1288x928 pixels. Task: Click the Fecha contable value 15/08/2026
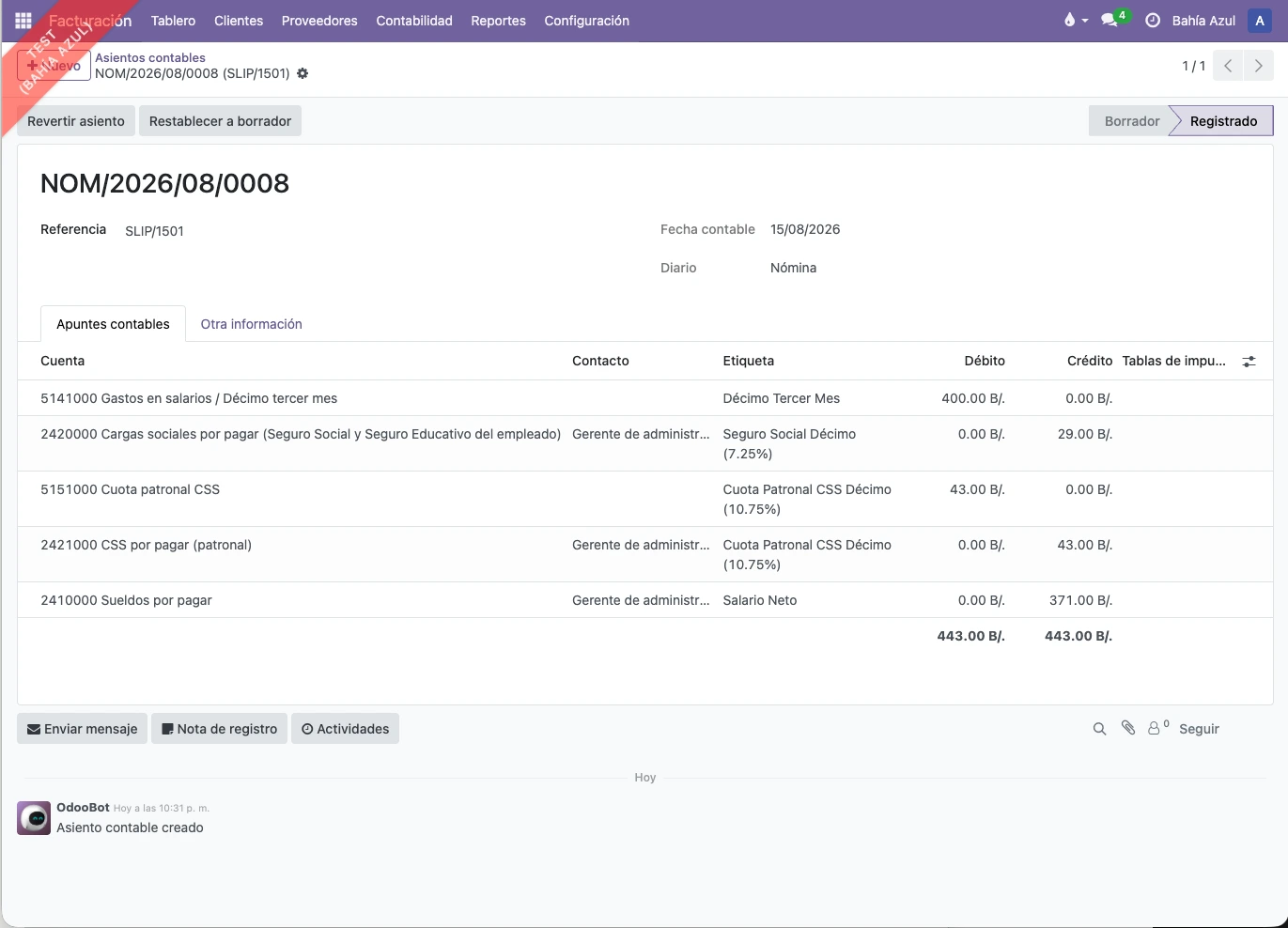coord(805,229)
